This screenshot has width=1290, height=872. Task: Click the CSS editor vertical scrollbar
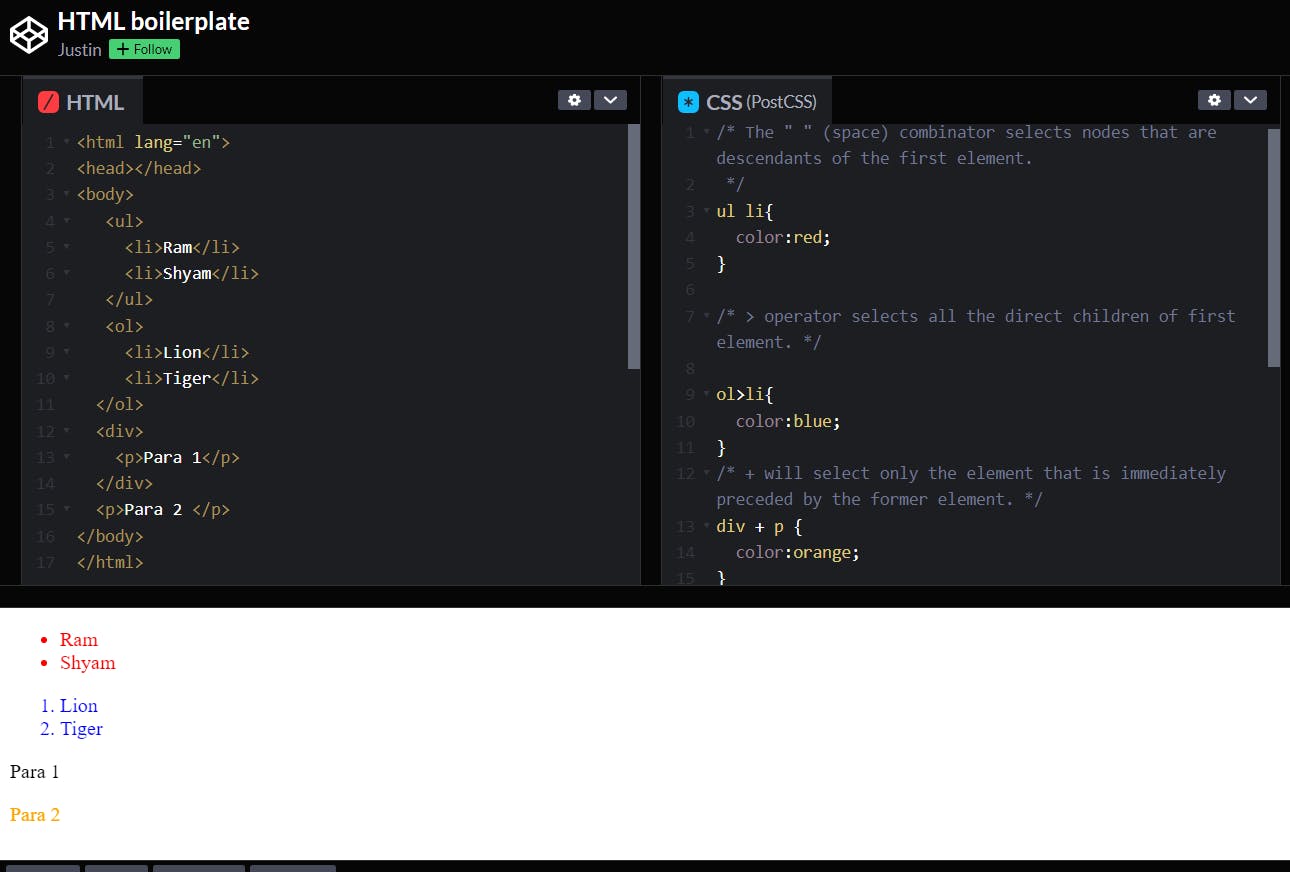click(1274, 247)
